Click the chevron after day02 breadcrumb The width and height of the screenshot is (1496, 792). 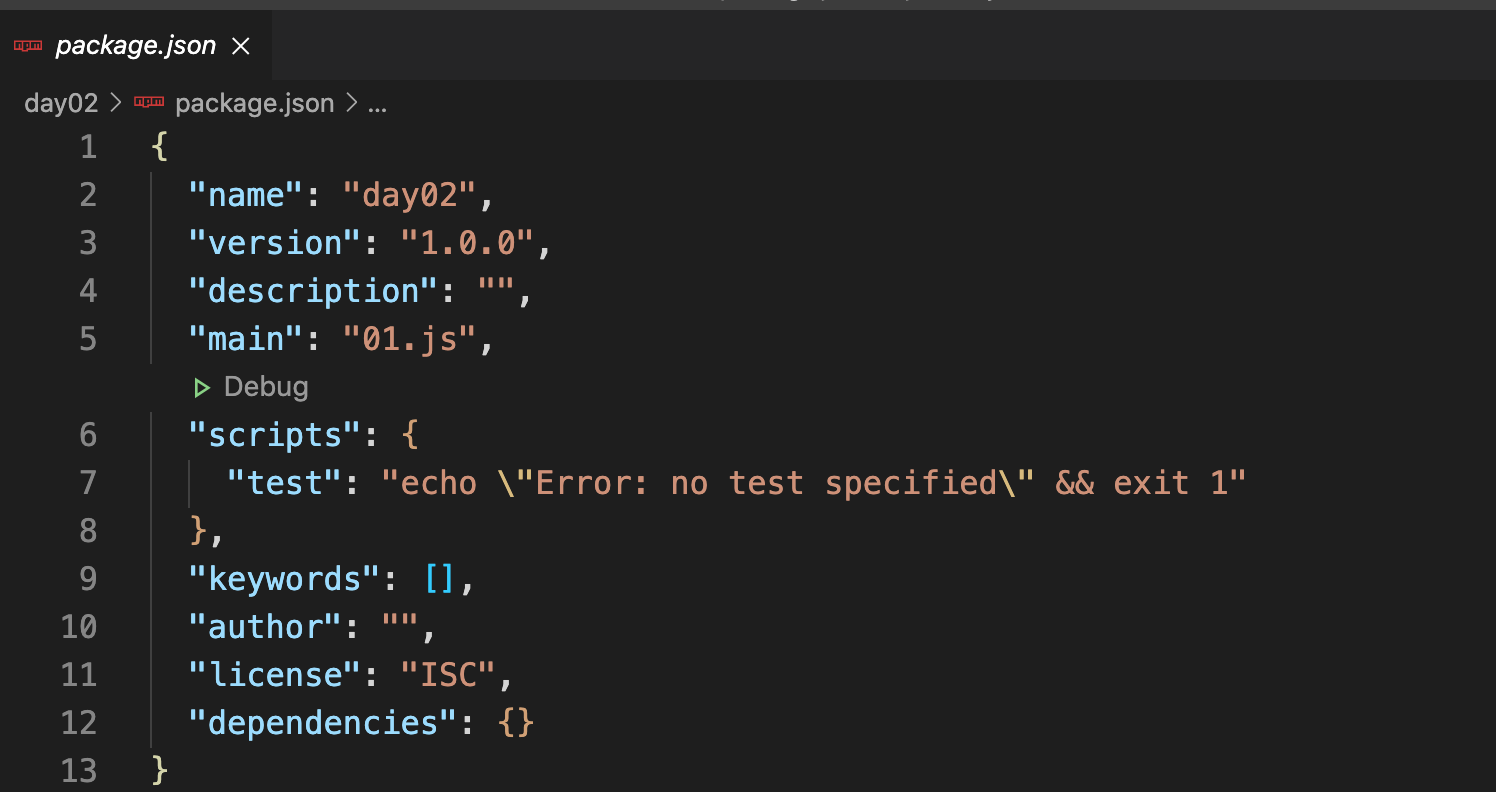click(x=115, y=103)
